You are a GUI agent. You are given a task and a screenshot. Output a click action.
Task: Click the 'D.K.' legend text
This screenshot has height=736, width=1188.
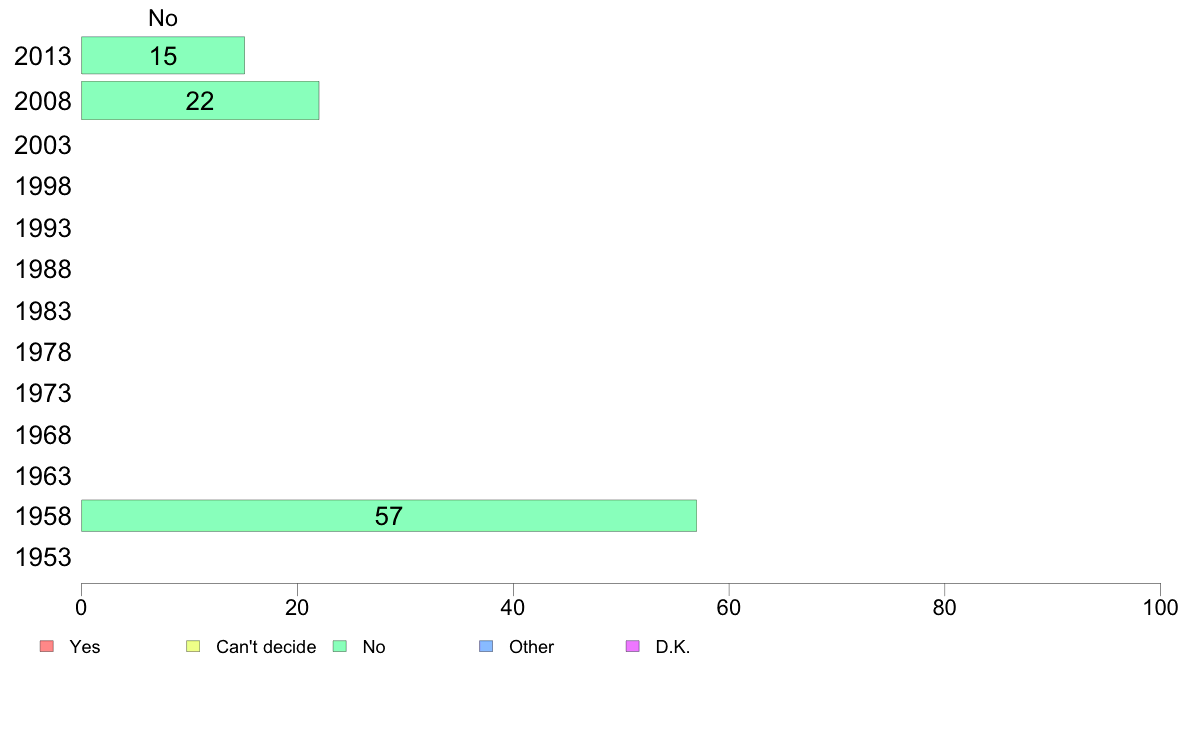pos(673,647)
